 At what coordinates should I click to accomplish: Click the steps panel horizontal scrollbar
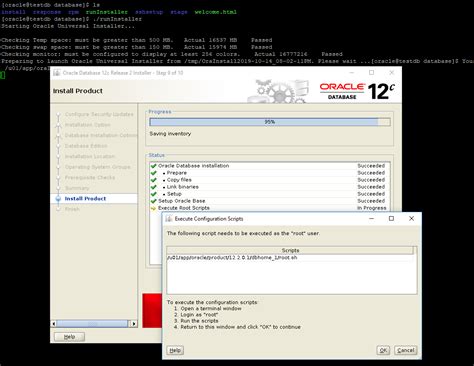pyautogui.click(x=93, y=323)
